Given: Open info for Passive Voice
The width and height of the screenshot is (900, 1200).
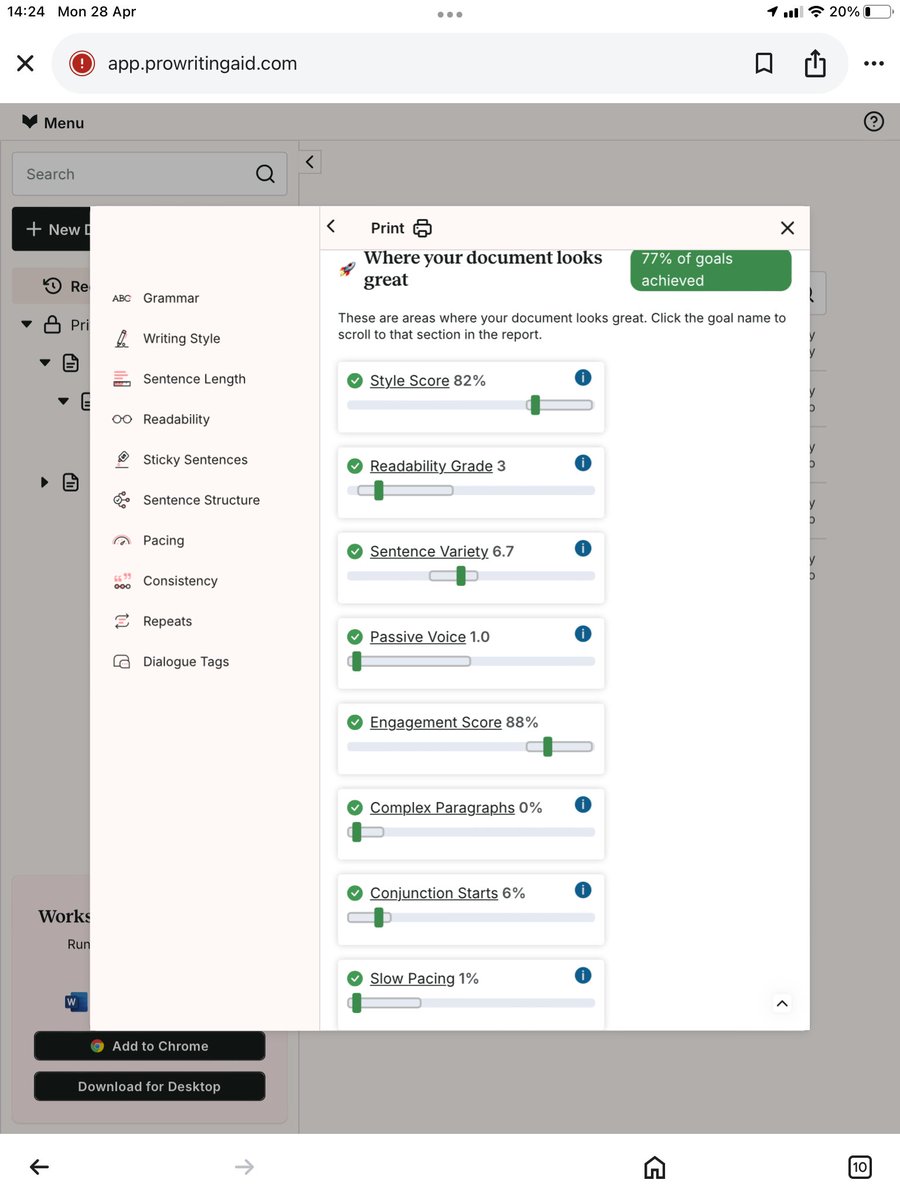Looking at the screenshot, I should coord(584,633).
